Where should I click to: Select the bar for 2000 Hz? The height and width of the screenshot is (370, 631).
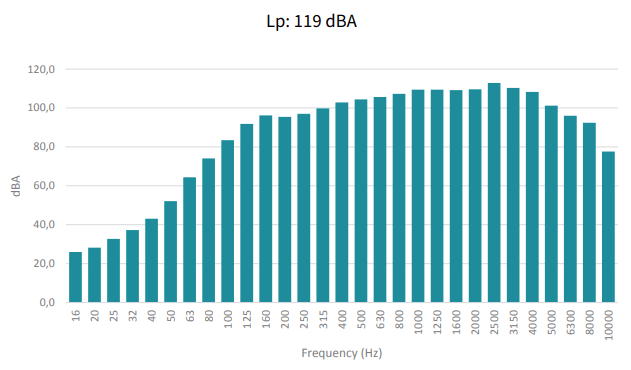coord(475,196)
